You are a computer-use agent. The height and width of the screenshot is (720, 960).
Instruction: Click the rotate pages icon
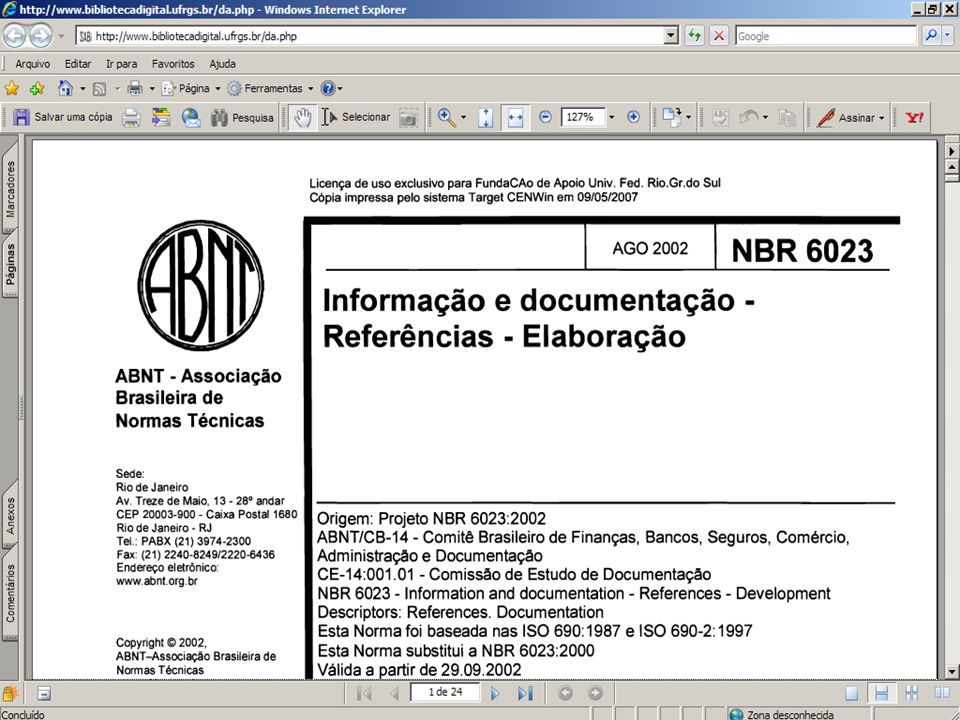[671, 117]
